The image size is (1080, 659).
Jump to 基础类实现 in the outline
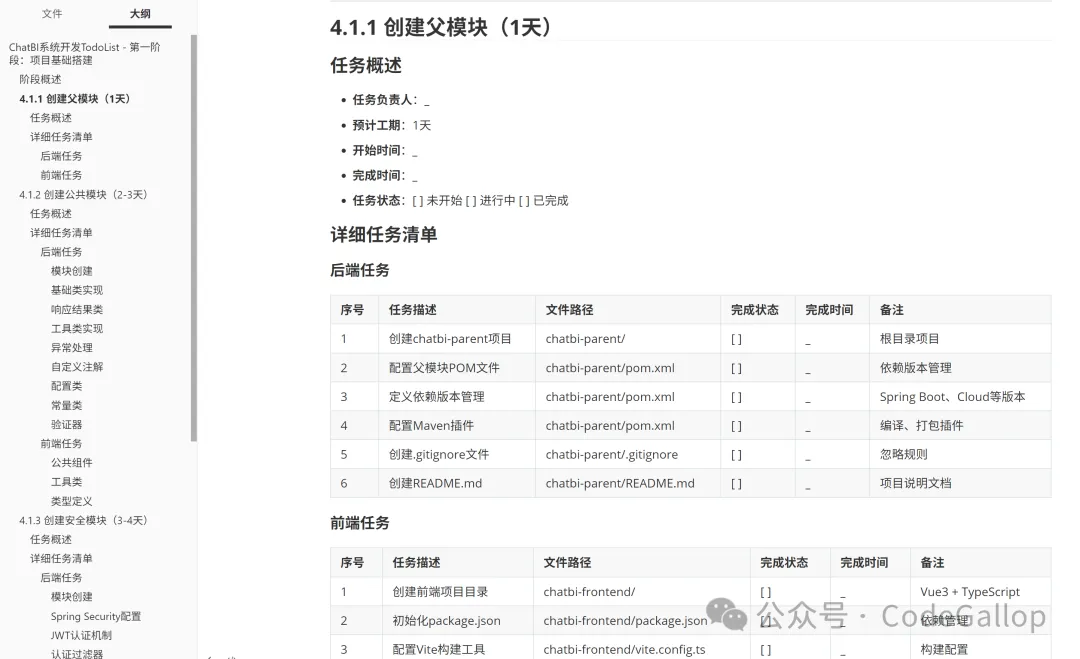[x=76, y=290]
